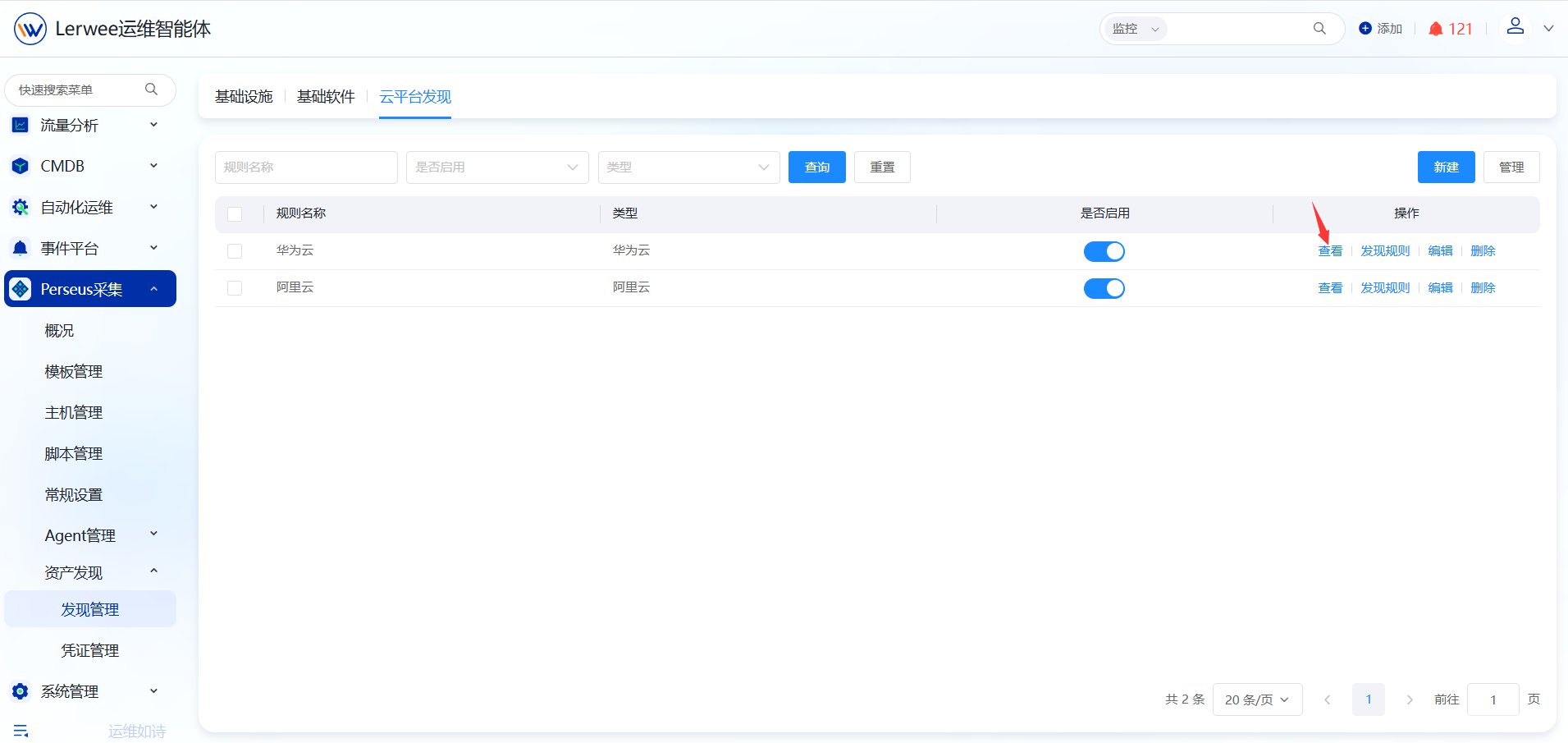Select the 发现管理 menu item
This screenshot has width=1568, height=743.
pos(90,609)
